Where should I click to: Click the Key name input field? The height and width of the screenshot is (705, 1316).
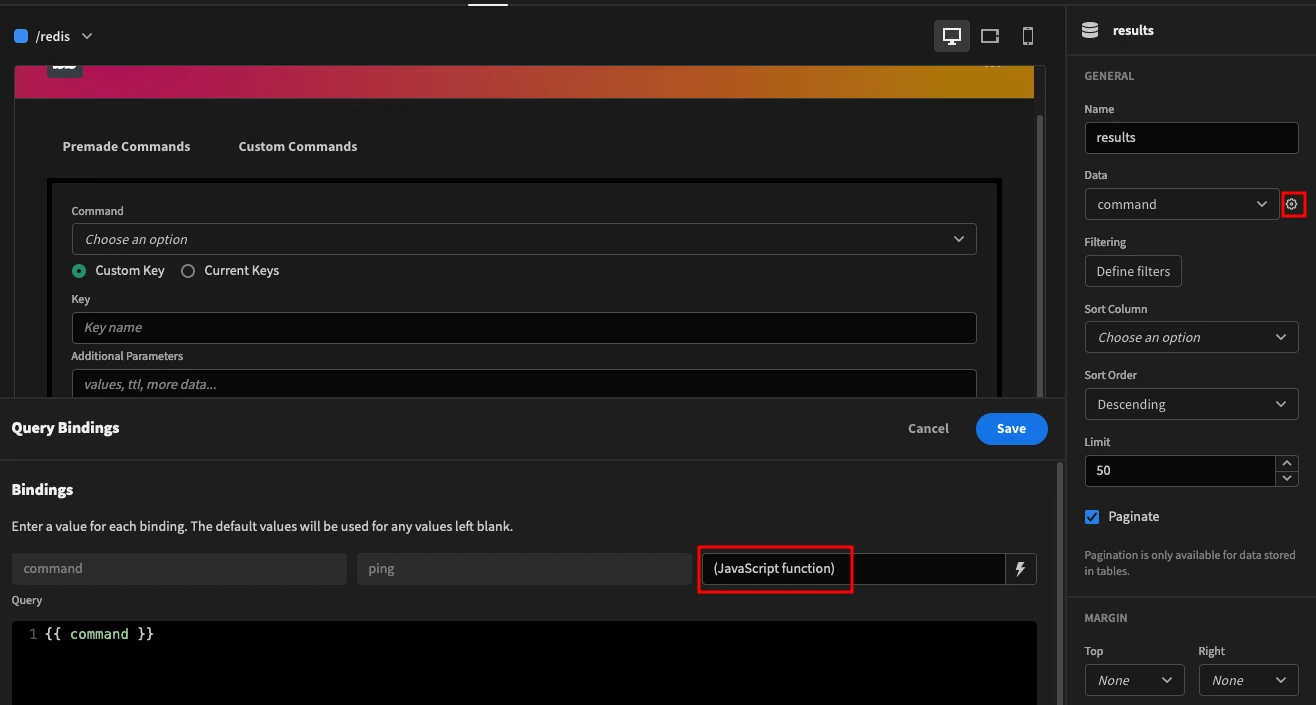pos(524,328)
